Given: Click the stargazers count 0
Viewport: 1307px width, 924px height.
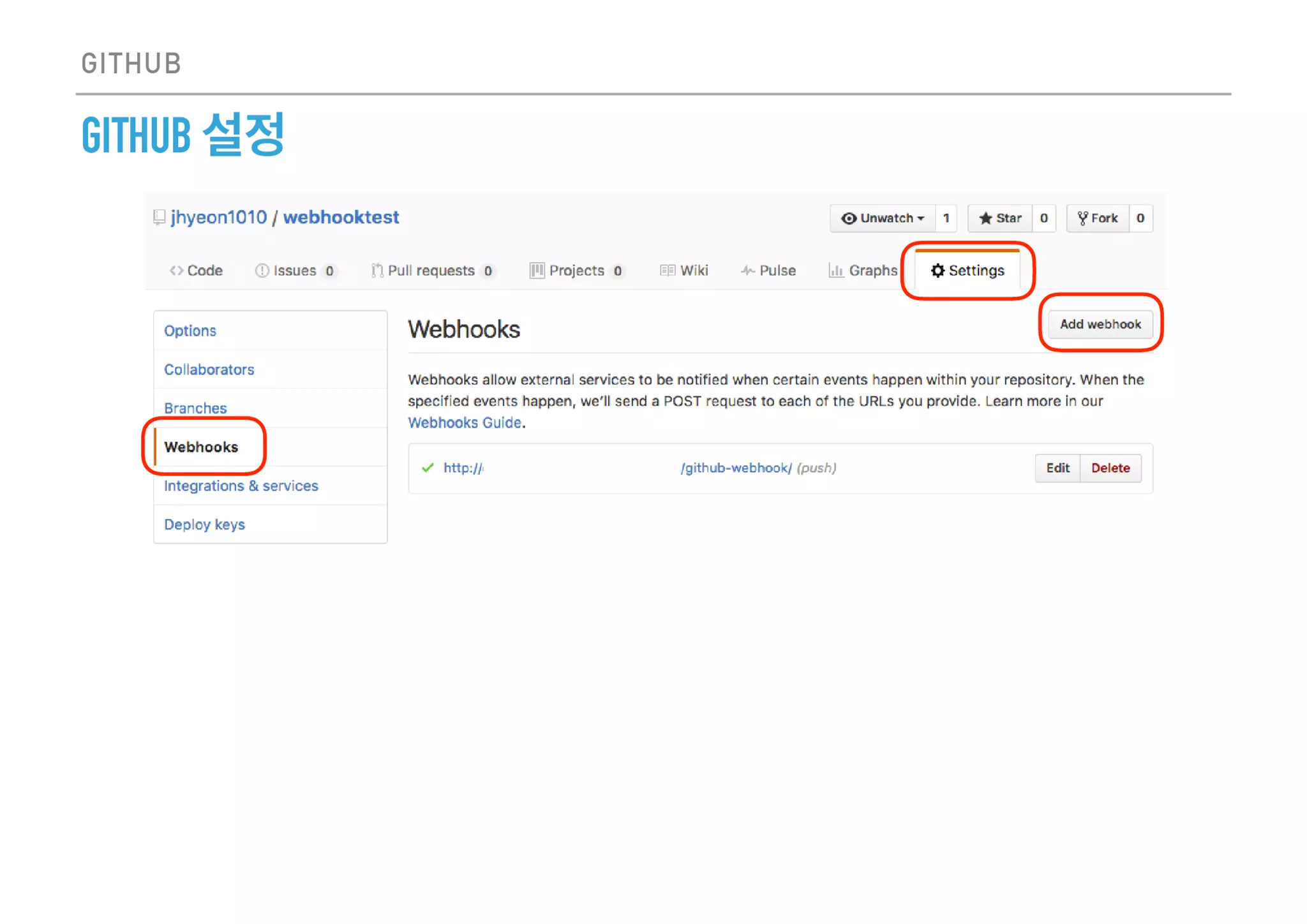Looking at the screenshot, I should 1044,218.
